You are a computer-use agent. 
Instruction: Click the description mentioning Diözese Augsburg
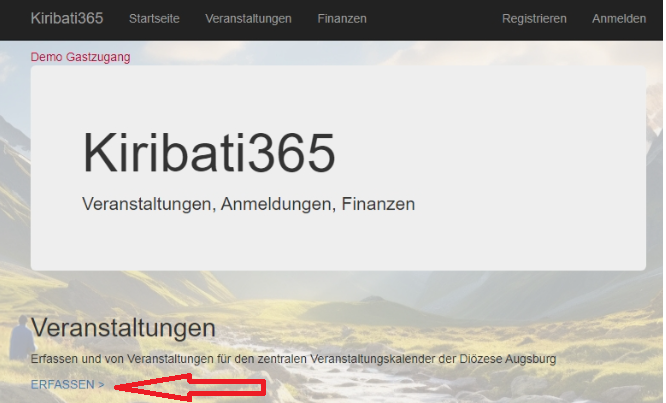click(293, 358)
